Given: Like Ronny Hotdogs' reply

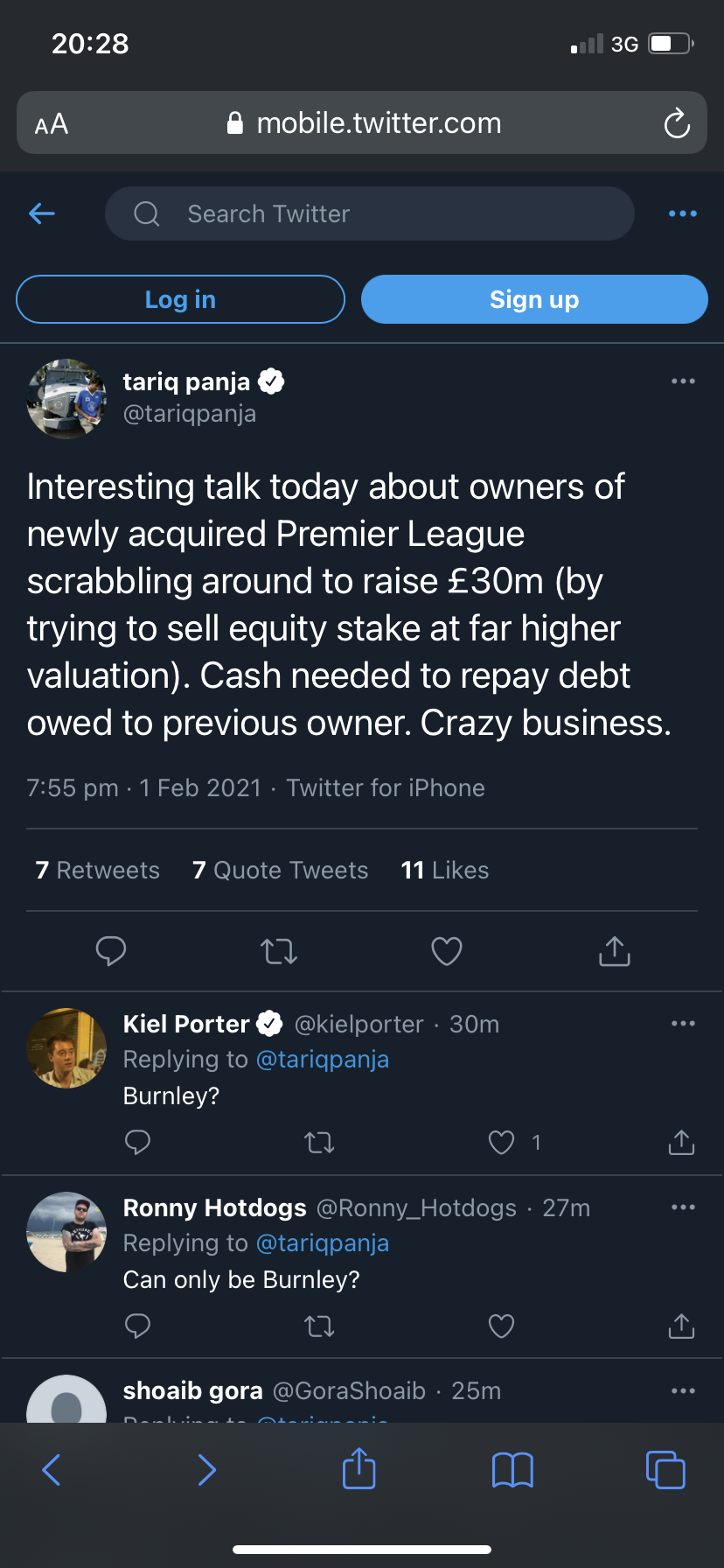Looking at the screenshot, I should coord(501,1326).
